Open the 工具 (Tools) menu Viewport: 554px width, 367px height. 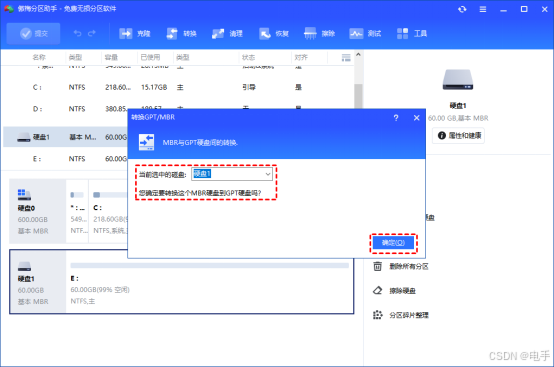click(x=412, y=34)
